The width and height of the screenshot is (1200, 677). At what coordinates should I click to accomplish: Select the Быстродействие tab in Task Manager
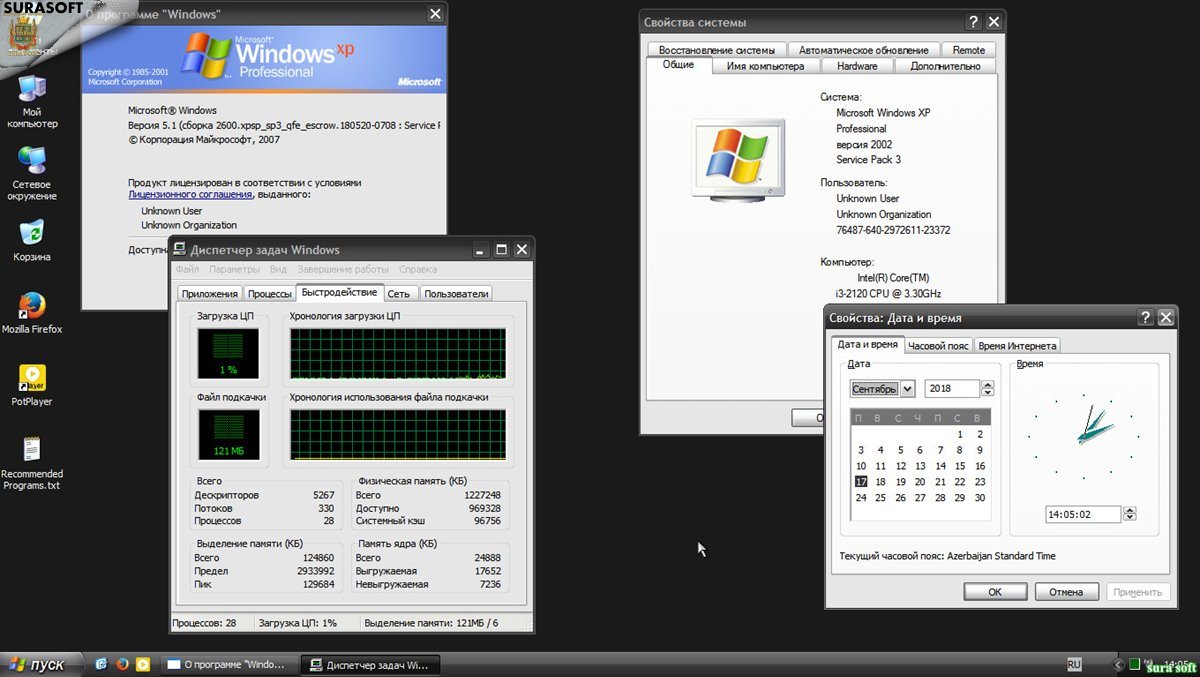[x=340, y=292]
